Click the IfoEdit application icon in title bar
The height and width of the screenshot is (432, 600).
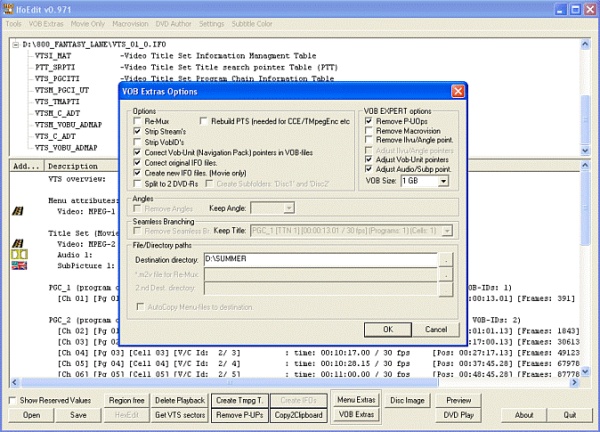point(10,7)
